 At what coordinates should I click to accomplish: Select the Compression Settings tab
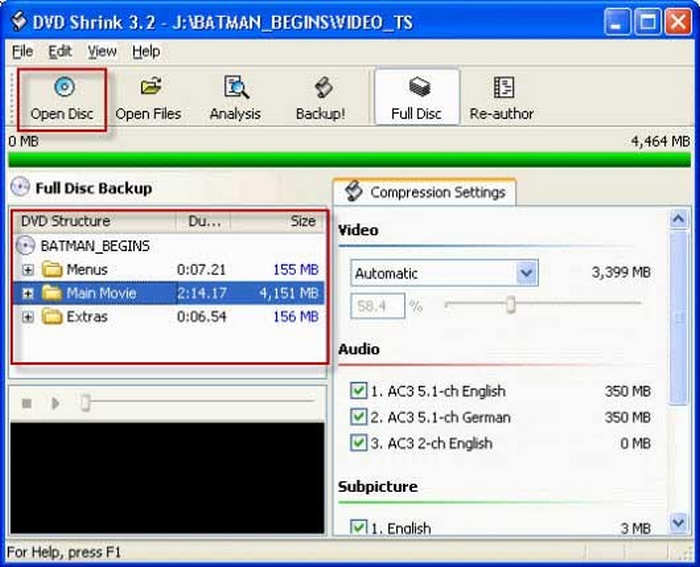(425, 192)
